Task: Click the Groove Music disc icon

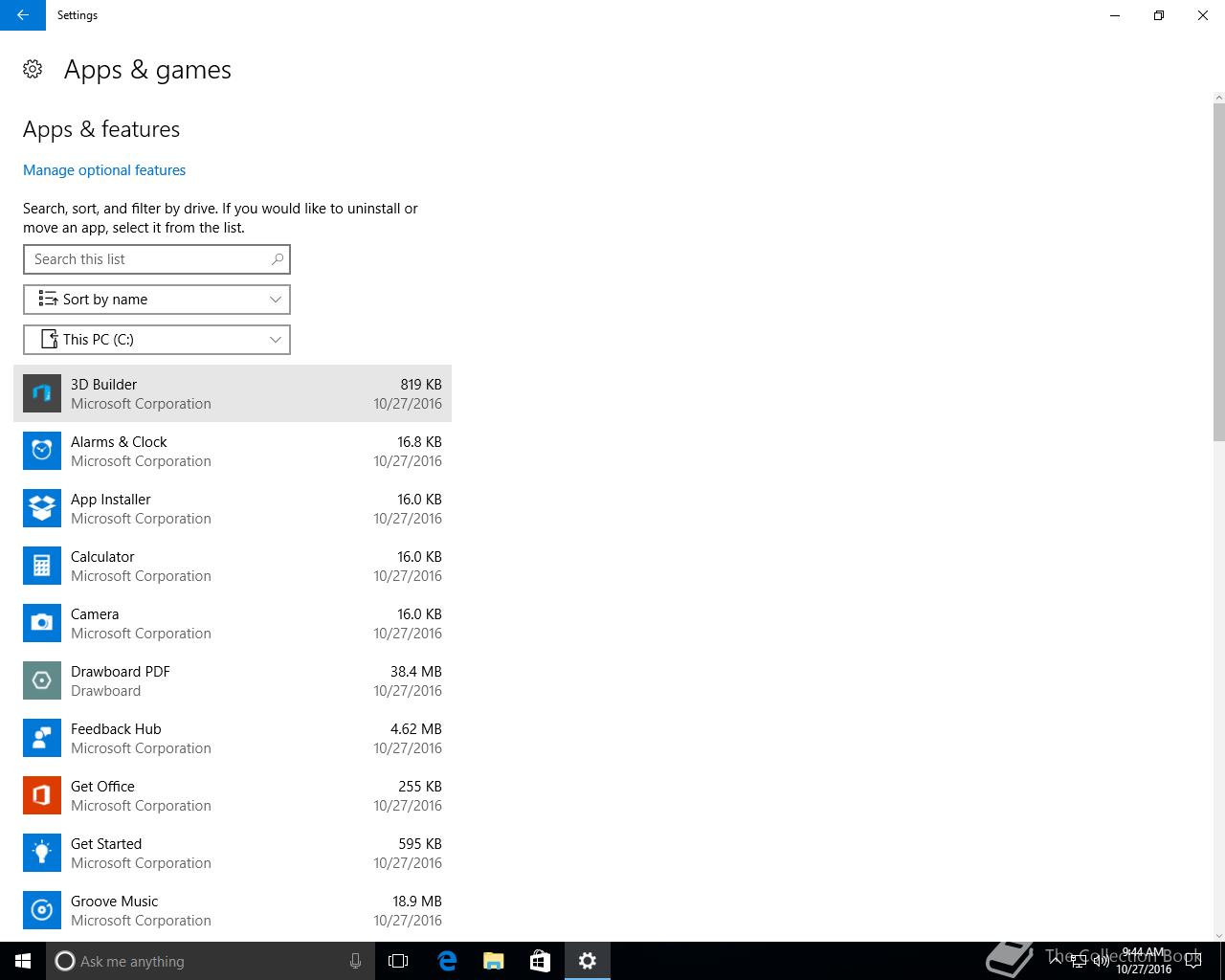Action: [x=42, y=910]
